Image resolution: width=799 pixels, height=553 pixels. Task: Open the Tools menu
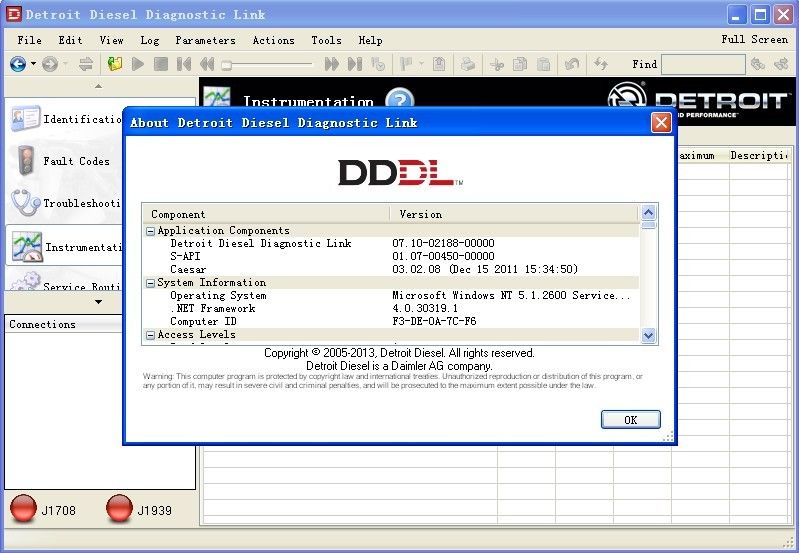click(326, 40)
